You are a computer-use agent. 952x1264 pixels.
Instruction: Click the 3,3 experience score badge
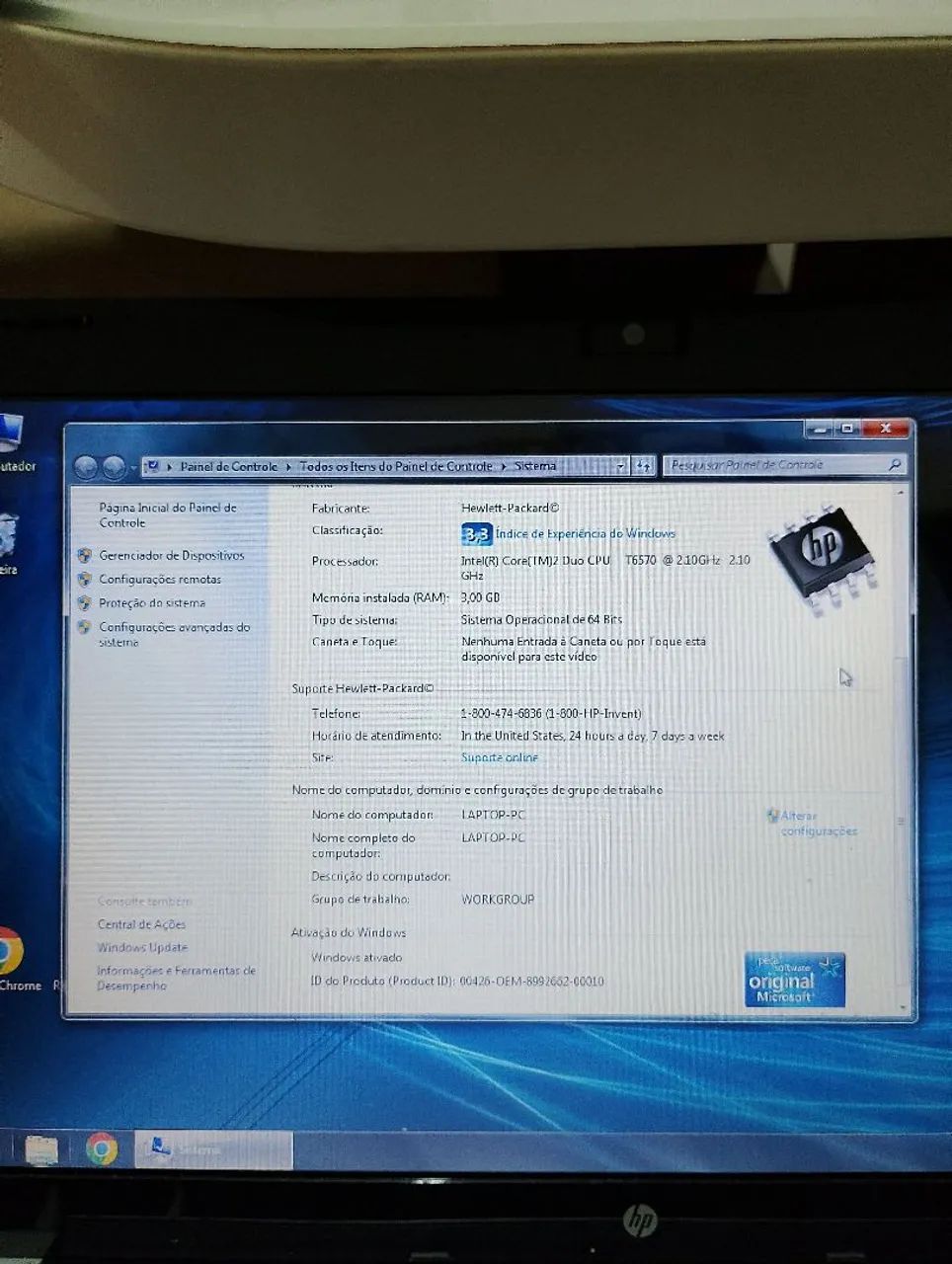pos(476,534)
